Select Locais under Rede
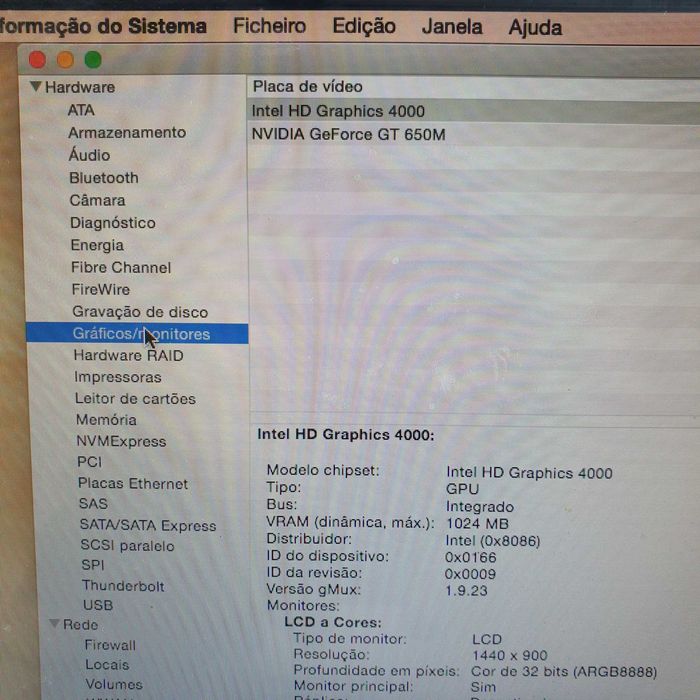This screenshot has width=700, height=700. pyautogui.click(x=107, y=665)
